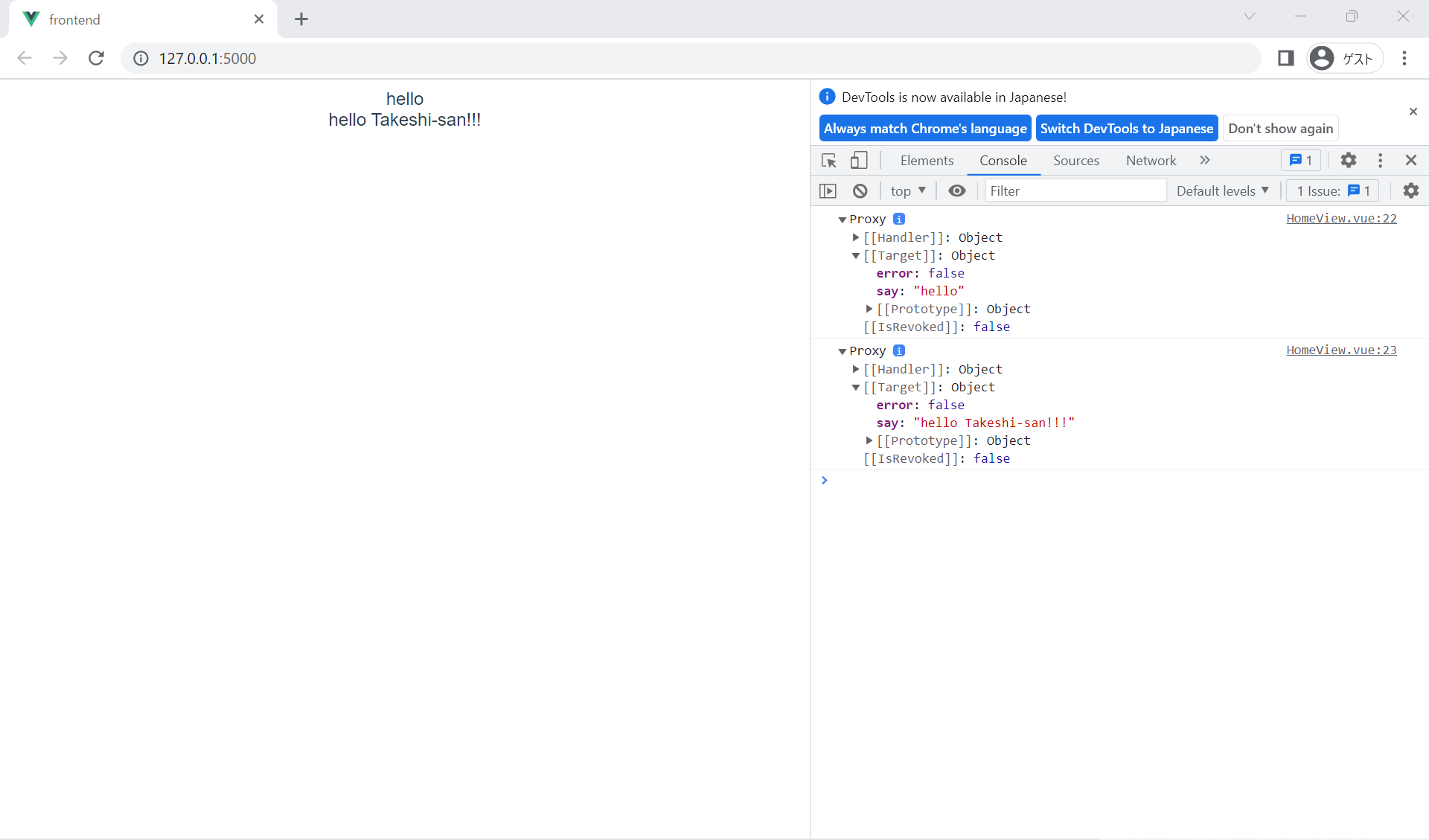
Task: Collapse [[Target]] Object in second Proxy
Action: click(856, 387)
